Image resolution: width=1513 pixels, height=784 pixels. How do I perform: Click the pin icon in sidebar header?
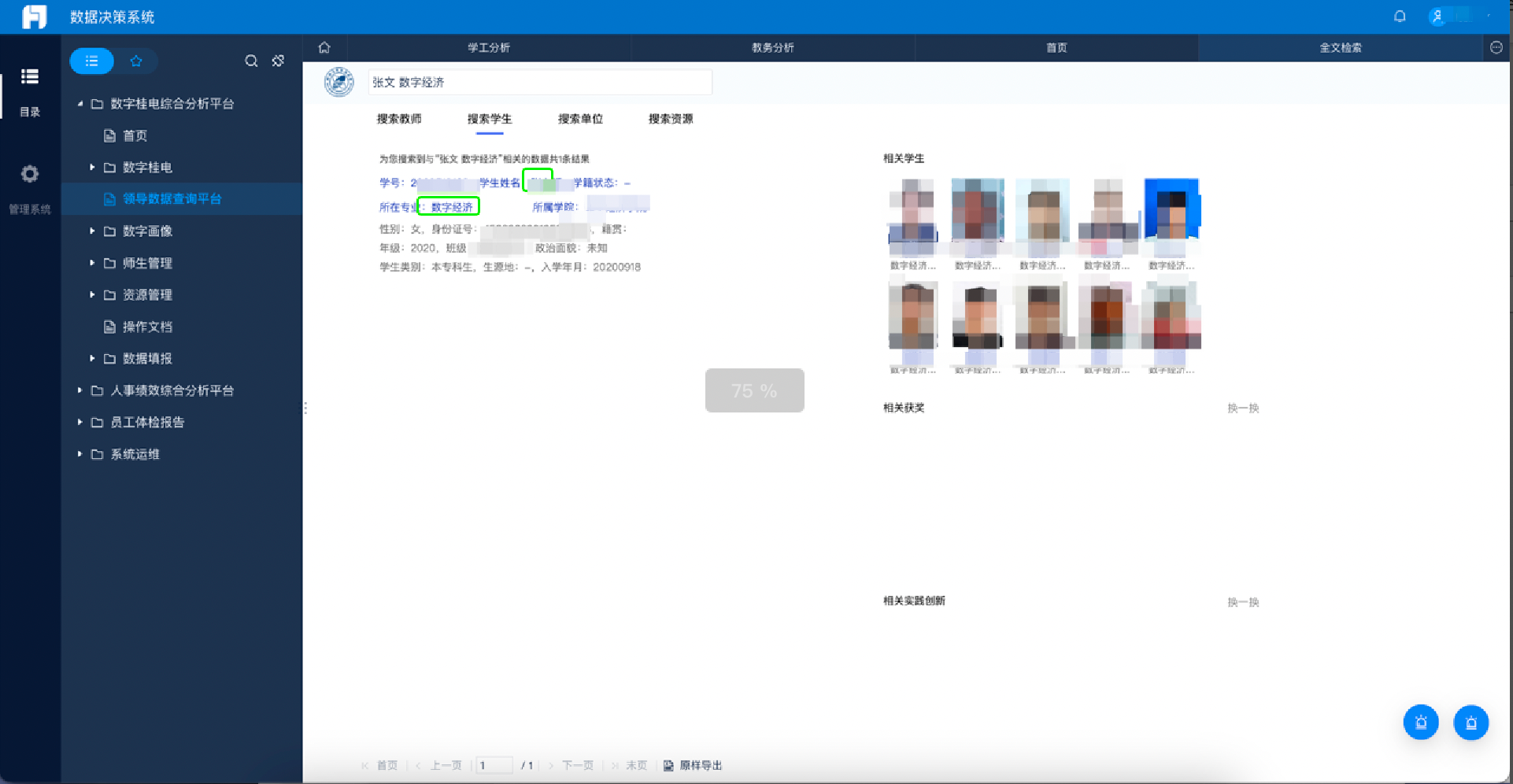(278, 61)
